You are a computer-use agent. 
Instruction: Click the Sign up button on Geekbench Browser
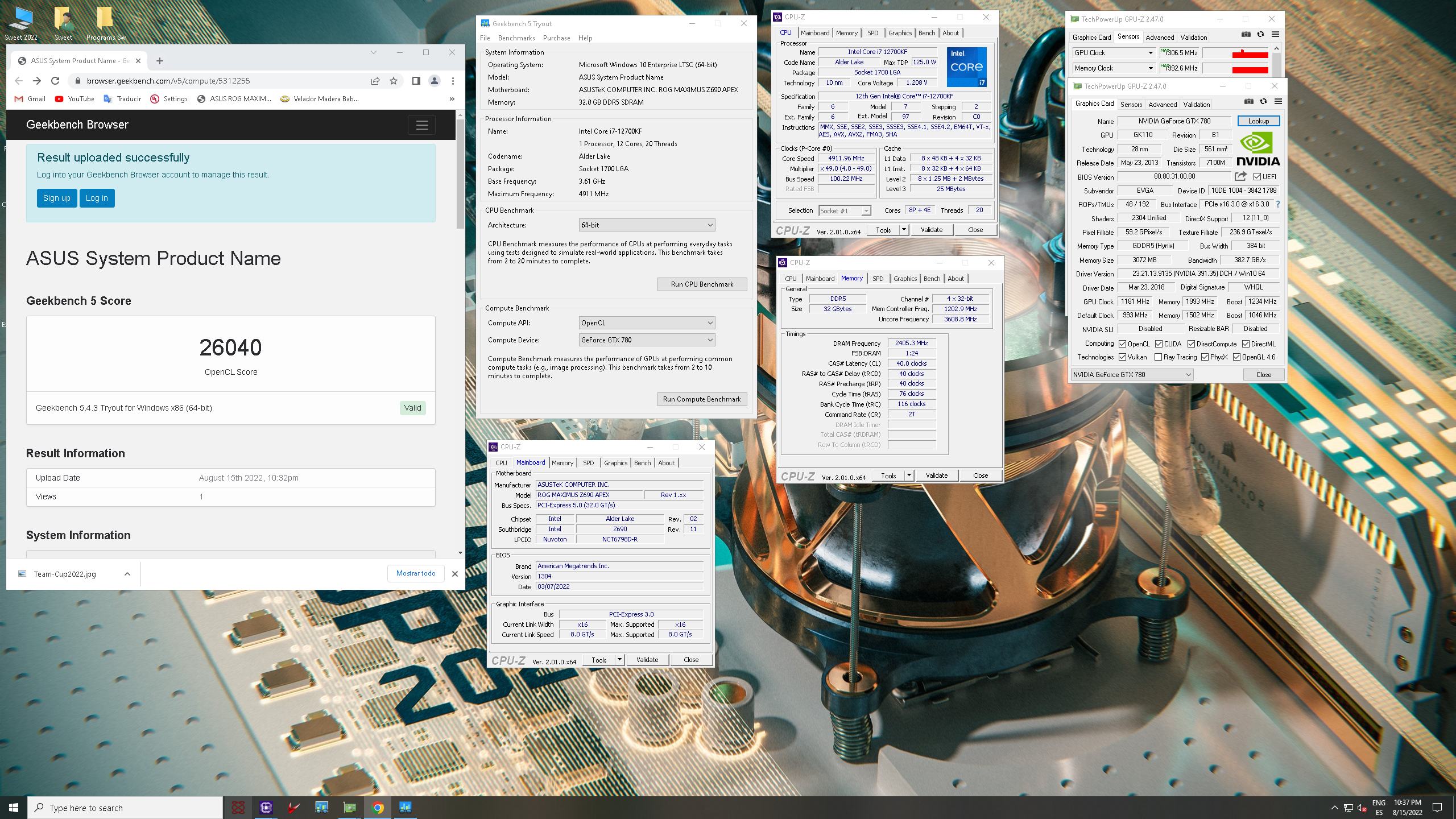click(x=57, y=198)
